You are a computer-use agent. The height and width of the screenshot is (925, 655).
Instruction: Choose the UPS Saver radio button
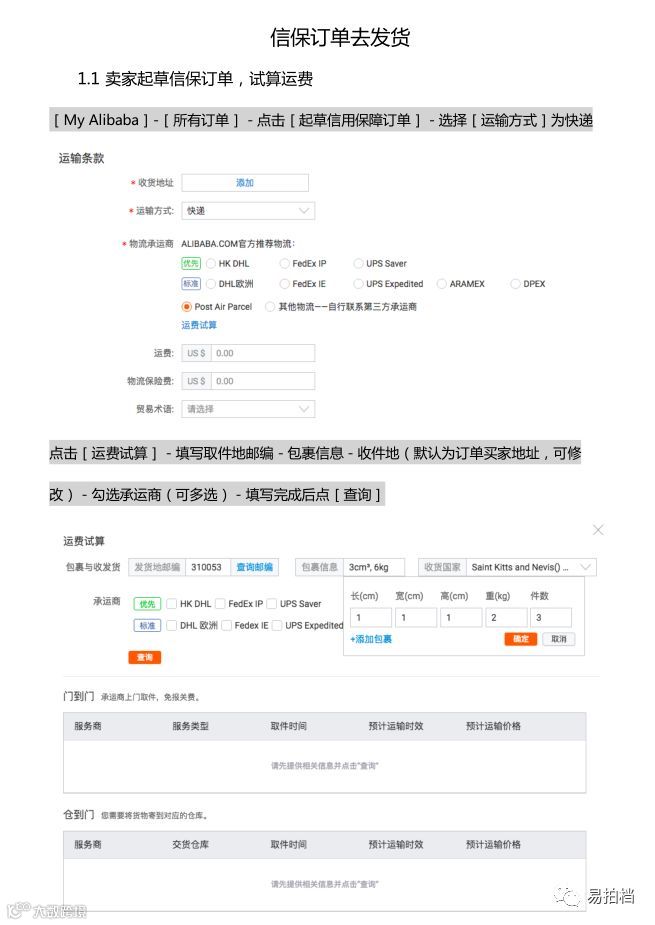coord(358,264)
